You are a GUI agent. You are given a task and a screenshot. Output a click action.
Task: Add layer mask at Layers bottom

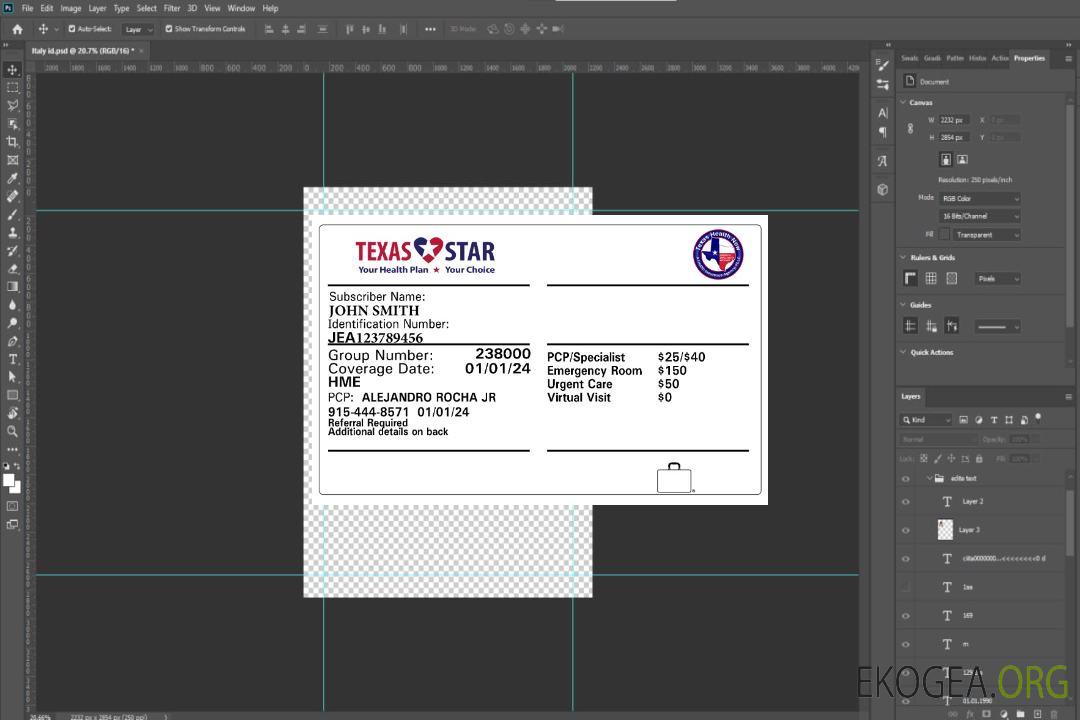[986, 714]
